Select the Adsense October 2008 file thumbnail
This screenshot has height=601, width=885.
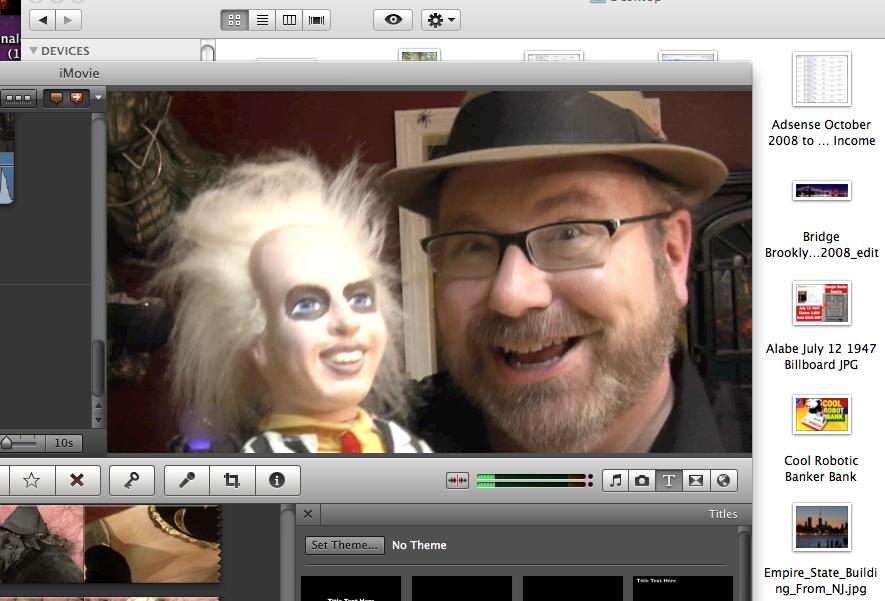[x=821, y=79]
